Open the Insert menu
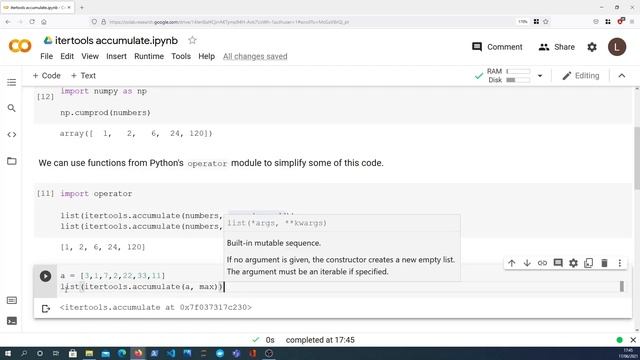This screenshot has height=360, width=640. tap(116, 56)
